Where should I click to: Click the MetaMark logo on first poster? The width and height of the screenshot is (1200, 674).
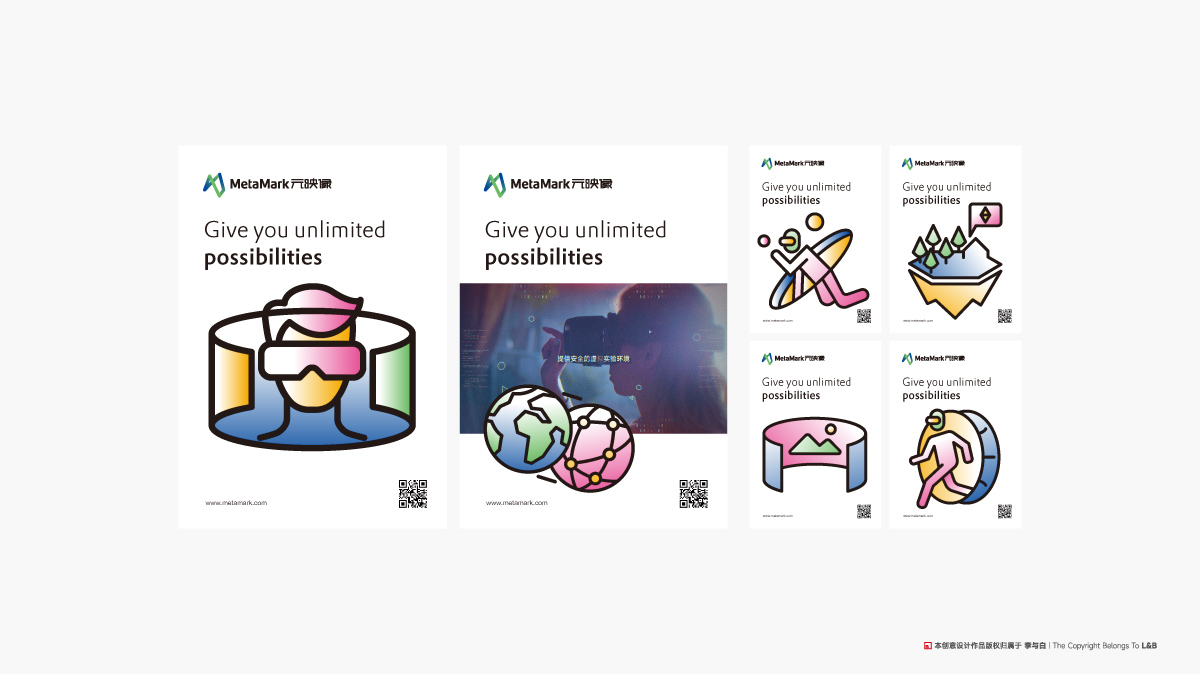267,184
